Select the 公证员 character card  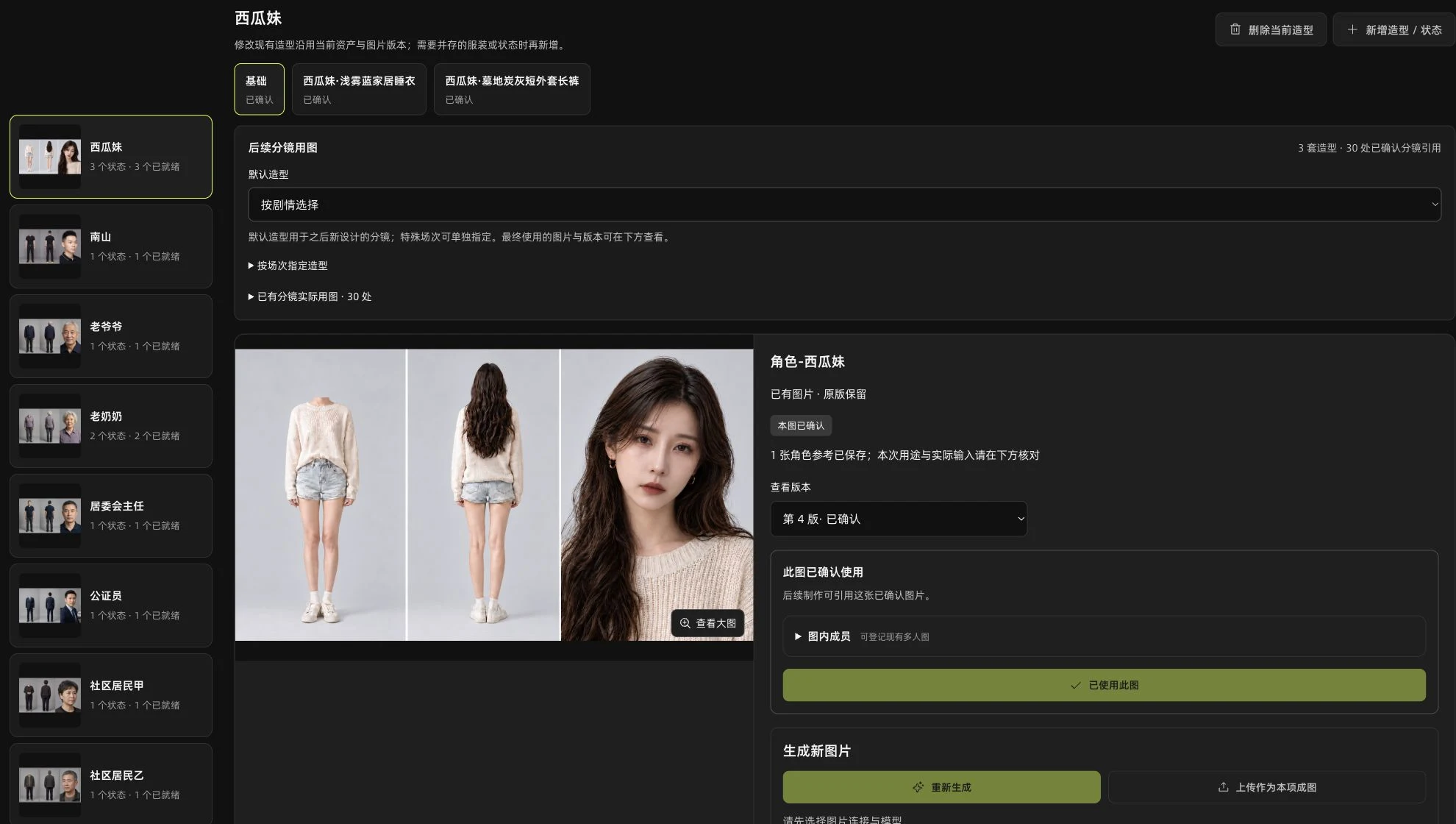tap(111, 605)
